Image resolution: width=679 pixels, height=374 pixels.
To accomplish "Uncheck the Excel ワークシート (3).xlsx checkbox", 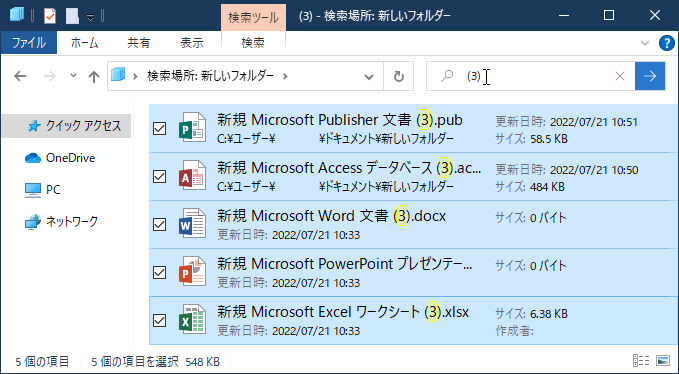I will 159,321.
